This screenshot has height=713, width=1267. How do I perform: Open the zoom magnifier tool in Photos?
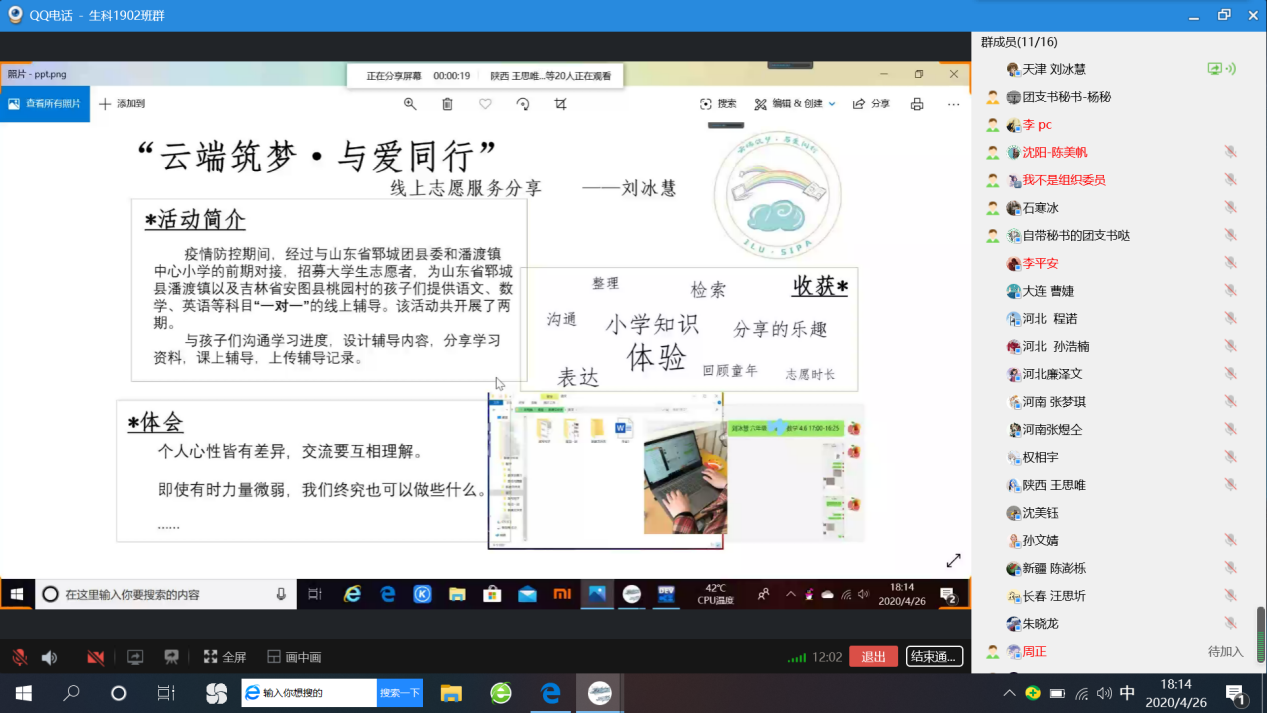click(x=410, y=103)
